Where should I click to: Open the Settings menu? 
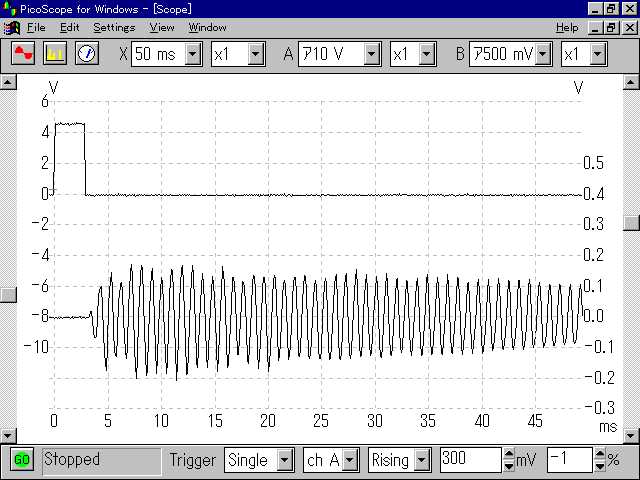114,28
